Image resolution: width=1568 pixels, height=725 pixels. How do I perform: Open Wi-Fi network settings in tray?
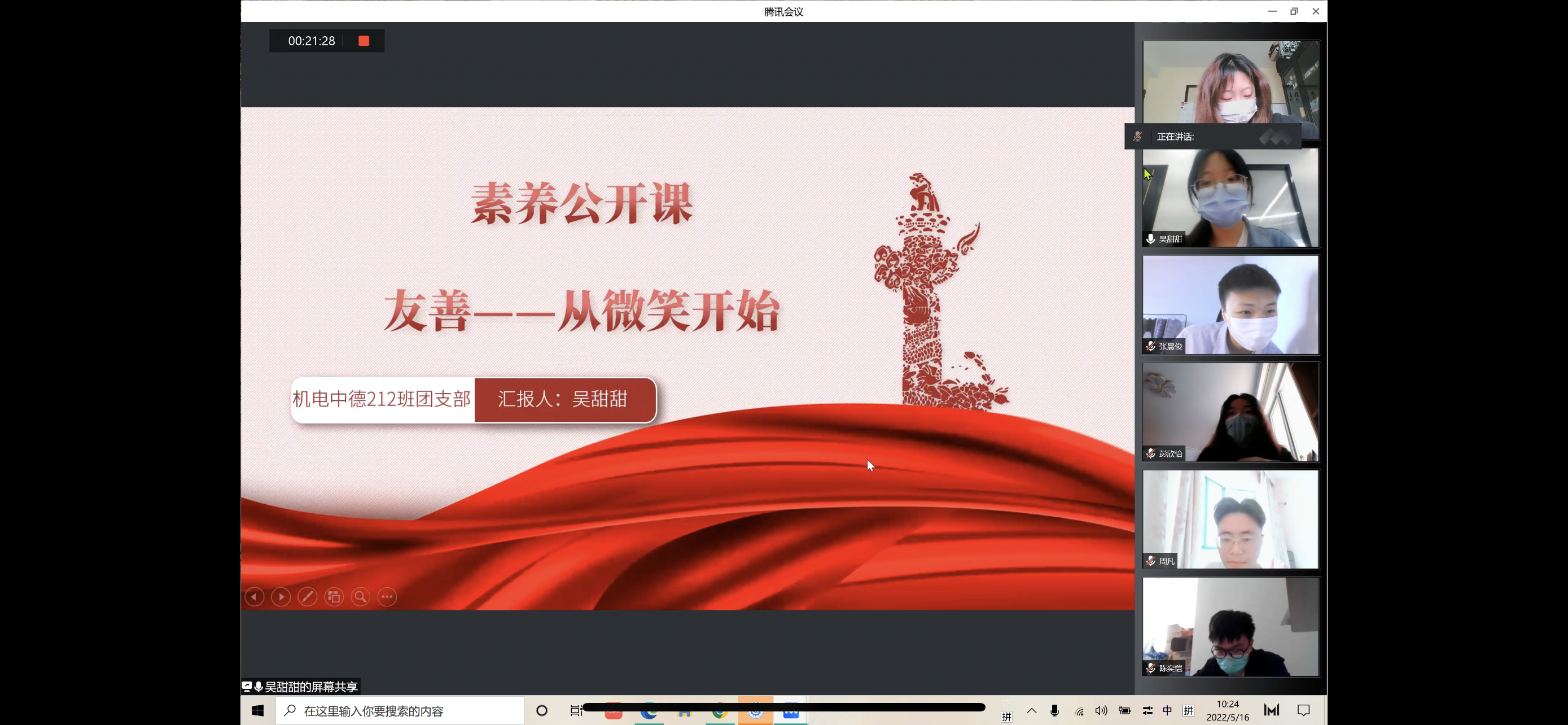1079,710
